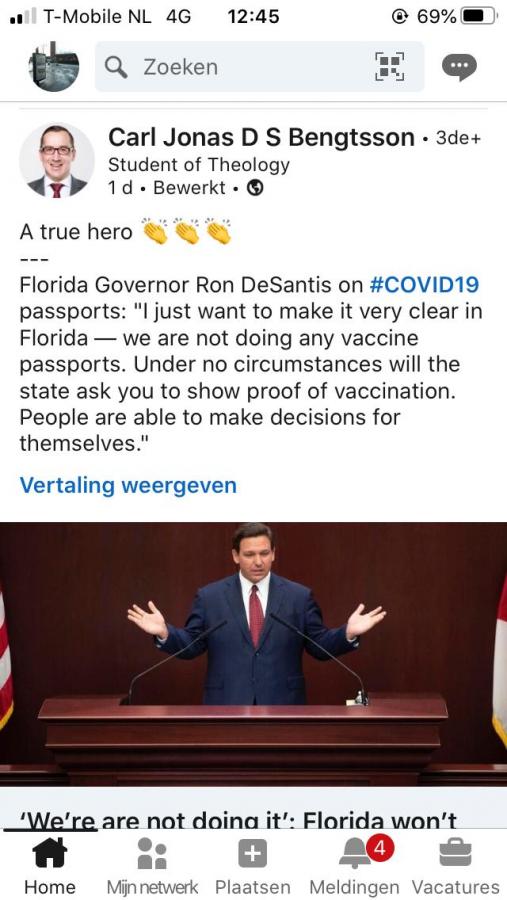The height and width of the screenshot is (900, 507).
Task: Tap the Home house icon
Action: 50,852
